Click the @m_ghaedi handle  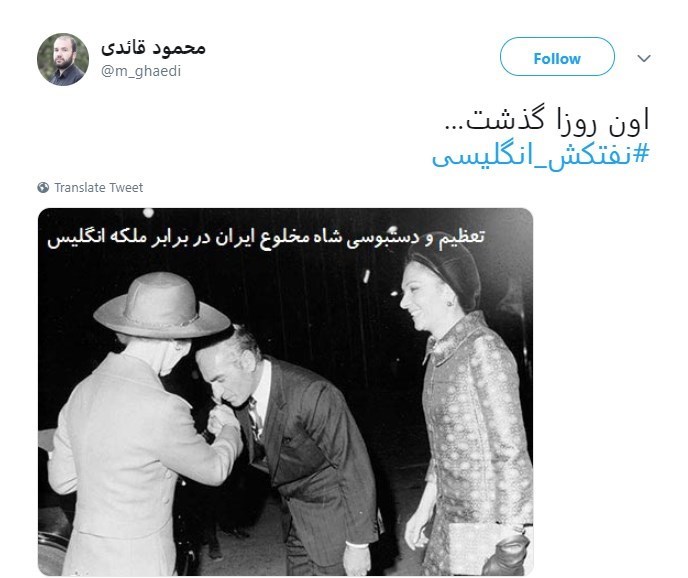click(x=141, y=71)
